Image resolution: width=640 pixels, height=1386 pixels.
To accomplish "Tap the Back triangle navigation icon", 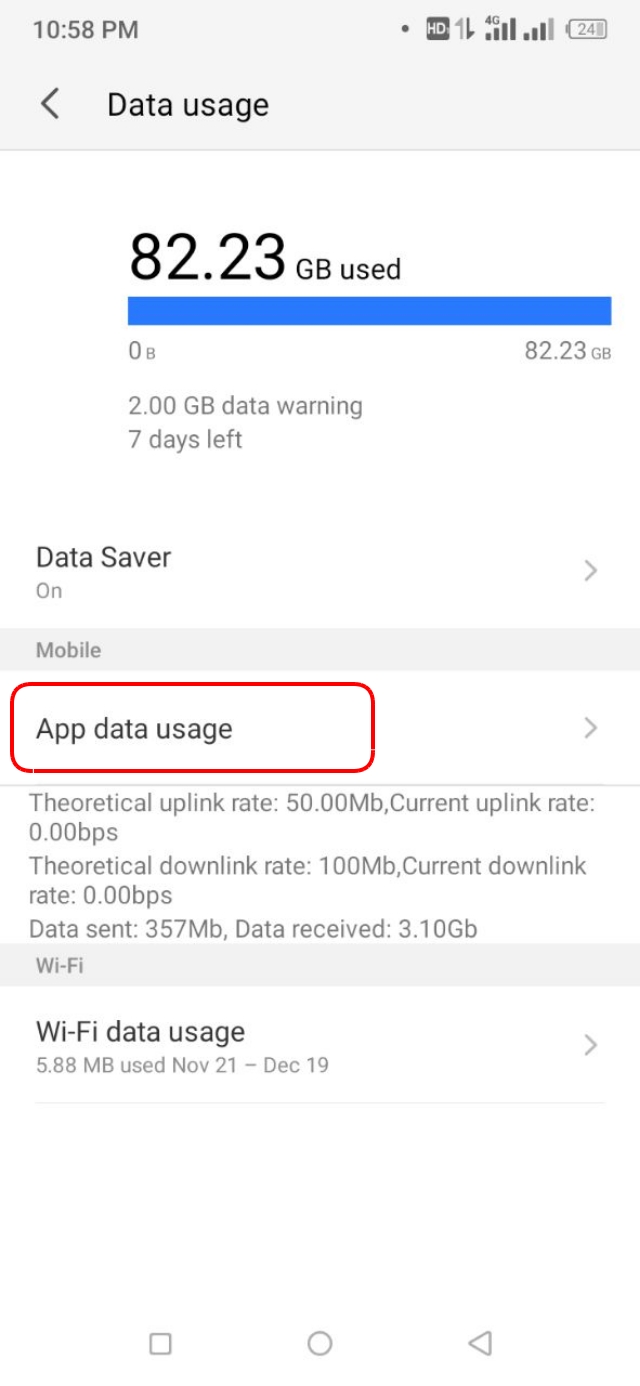I will (x=479, y=1344).
